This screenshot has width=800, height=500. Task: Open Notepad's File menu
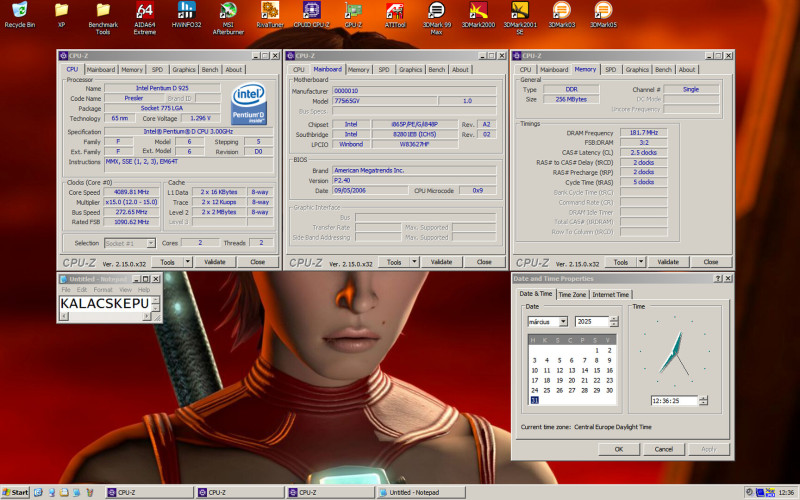[66, 290]
